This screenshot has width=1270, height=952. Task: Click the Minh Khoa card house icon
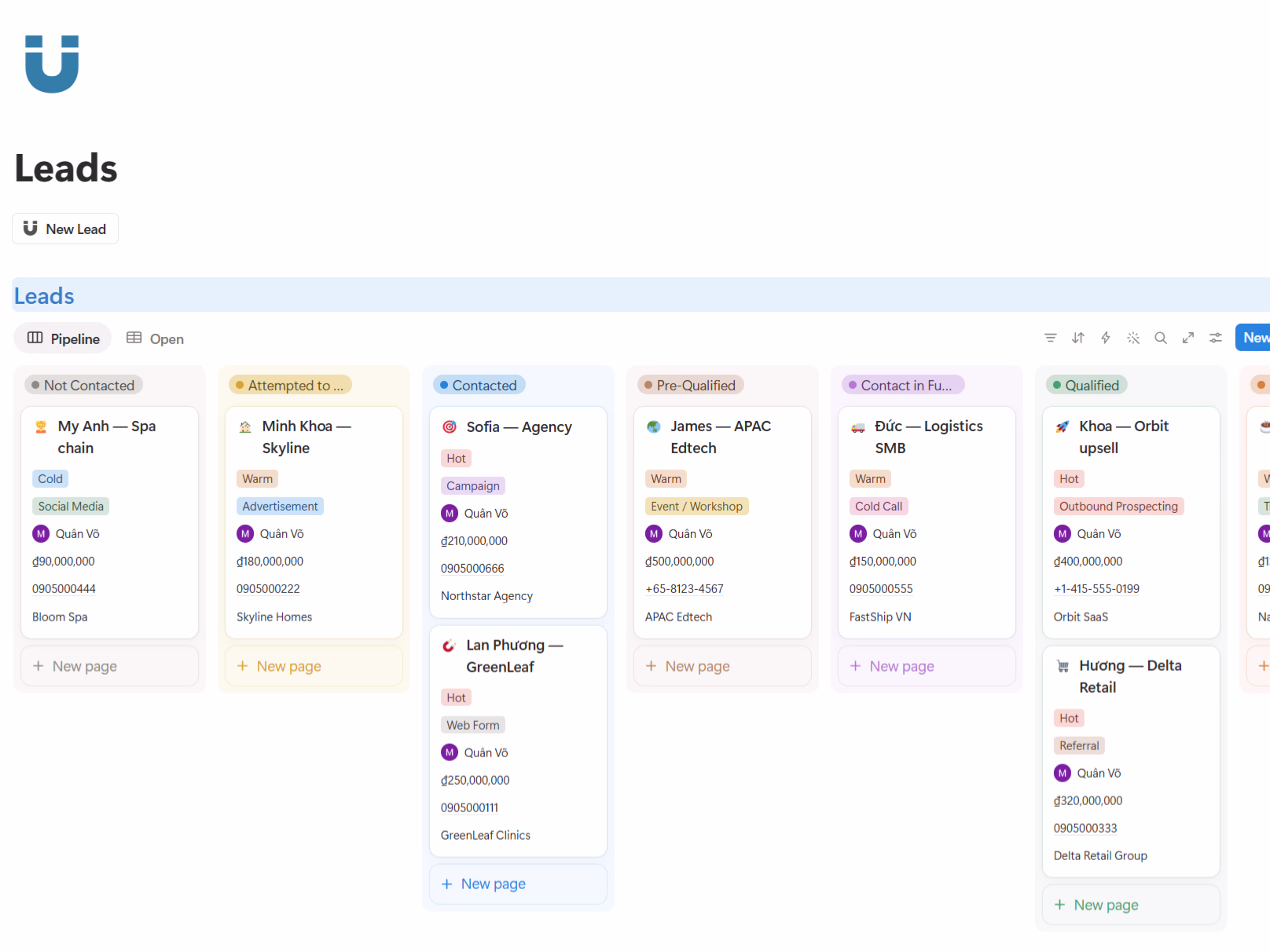245,427
